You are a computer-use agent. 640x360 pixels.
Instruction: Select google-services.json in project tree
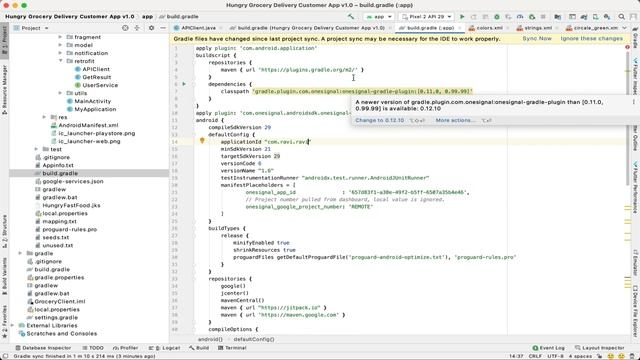[x=73, y=181]
